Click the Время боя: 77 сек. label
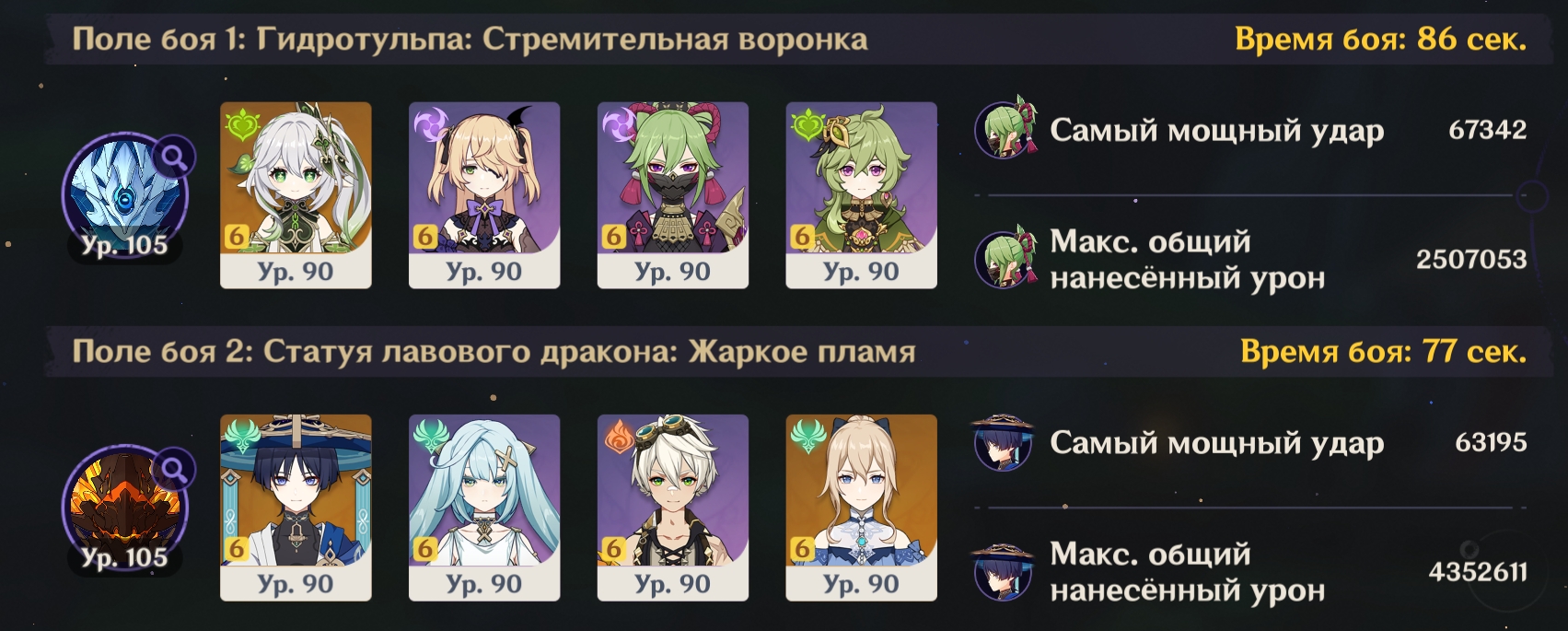Screen dimensions: 1568x631 [1383, 352]
